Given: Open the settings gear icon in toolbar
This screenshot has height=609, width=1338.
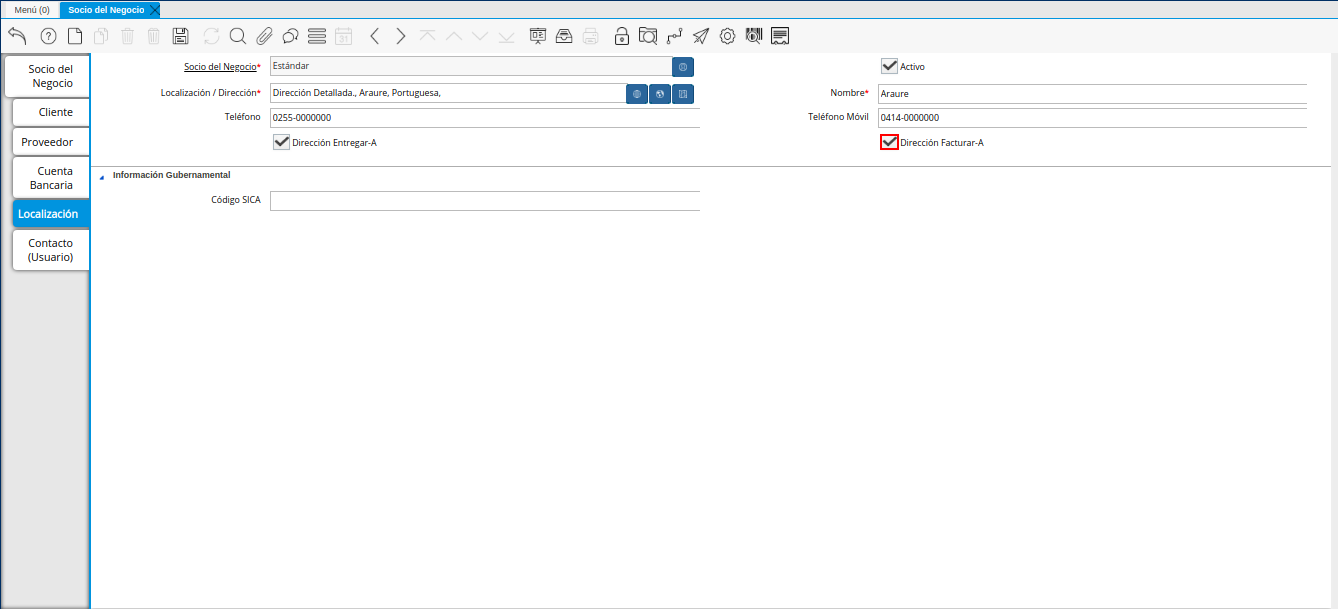Looking at the screenshot, I should (728, 36).
